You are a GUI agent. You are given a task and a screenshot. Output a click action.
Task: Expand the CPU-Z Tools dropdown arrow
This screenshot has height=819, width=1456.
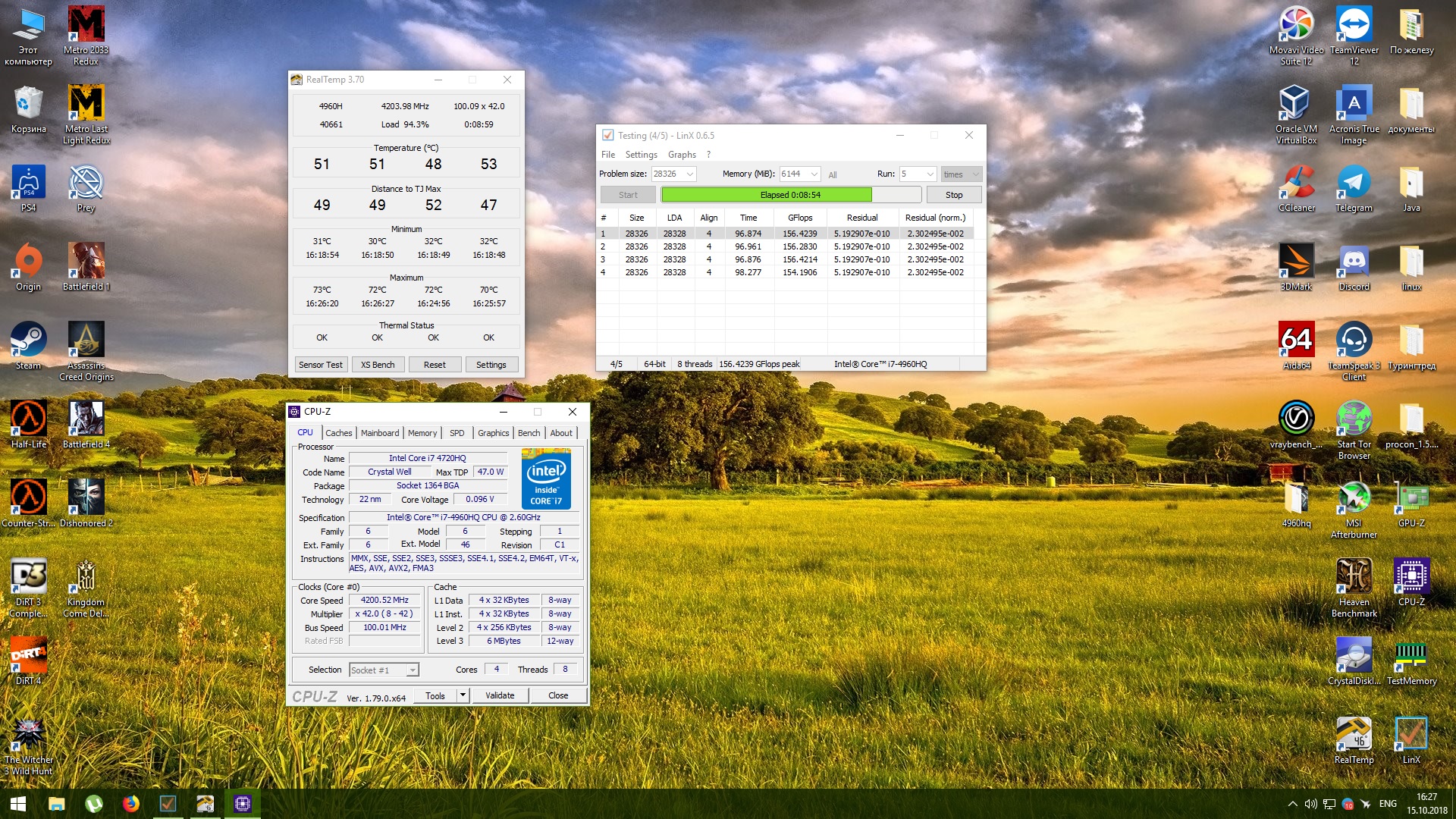(462, 695)
